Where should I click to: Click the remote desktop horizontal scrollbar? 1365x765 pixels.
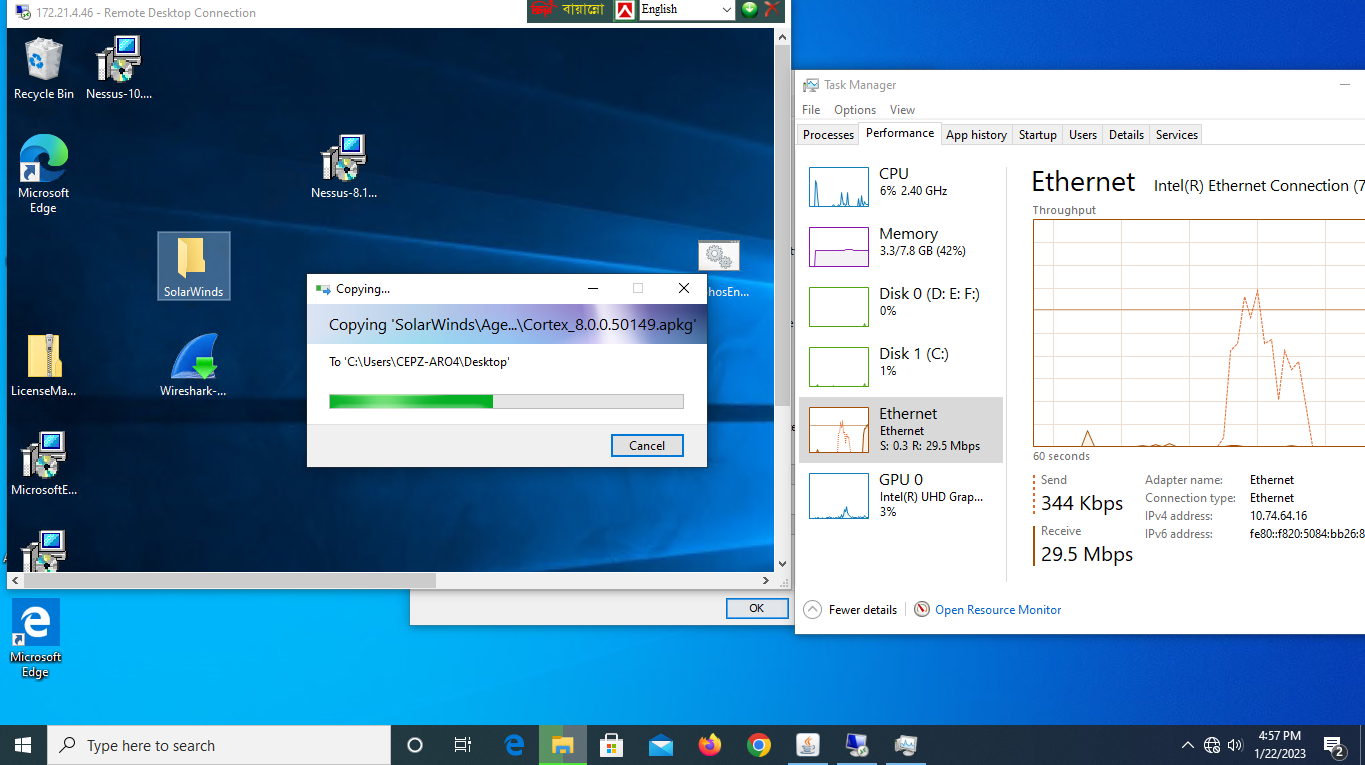point(229,581)
